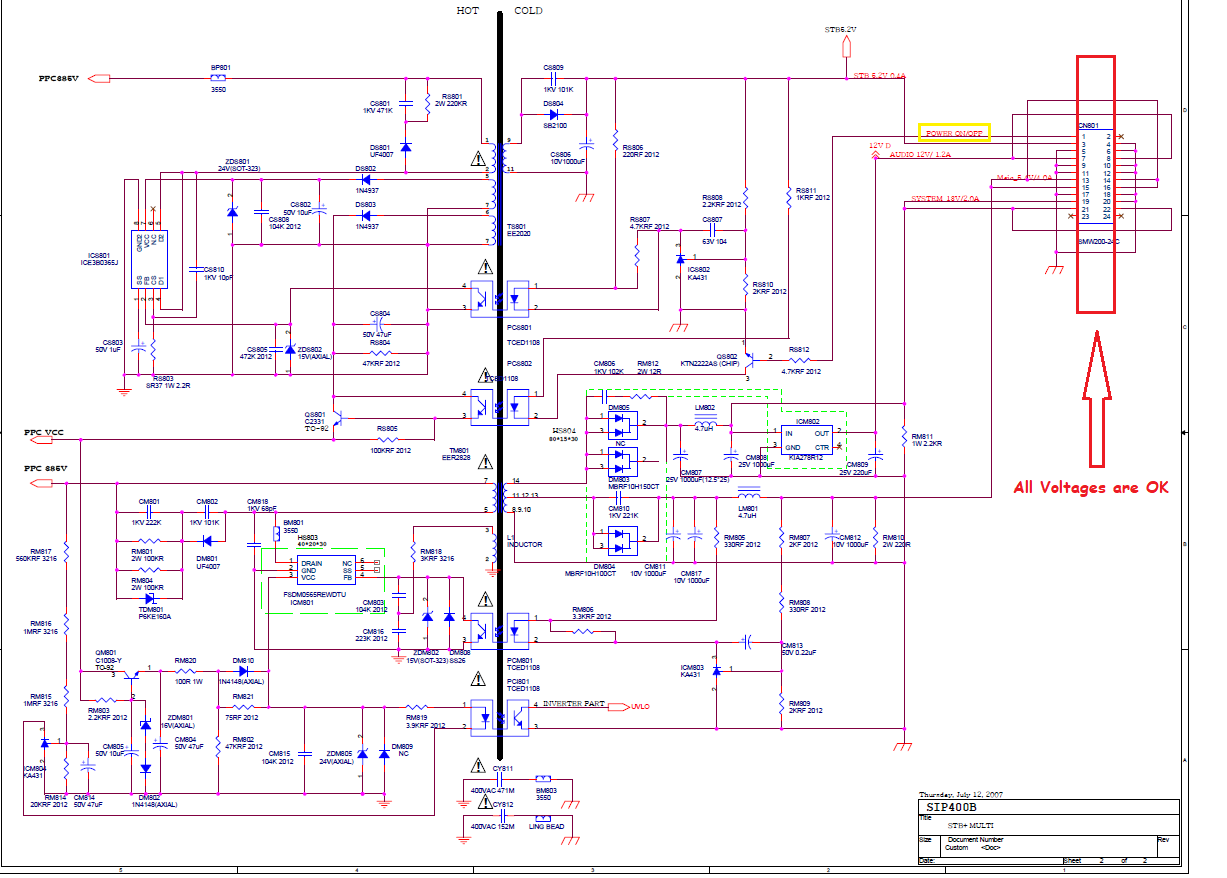The image size is (1227, 878).
Task: Click the PPC885V input port label
Action: (58, 78)
